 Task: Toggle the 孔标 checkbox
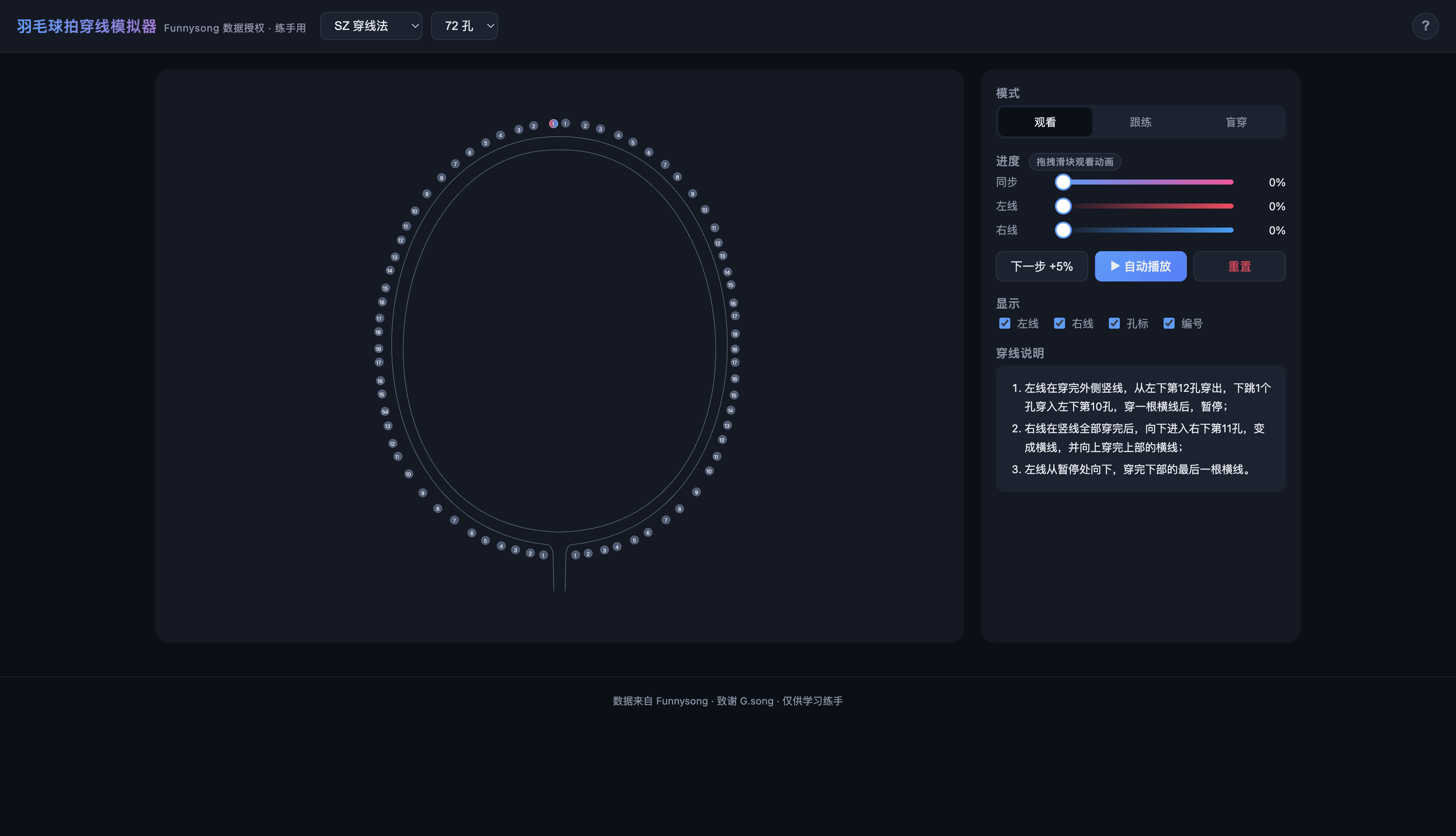point(1114,323)
